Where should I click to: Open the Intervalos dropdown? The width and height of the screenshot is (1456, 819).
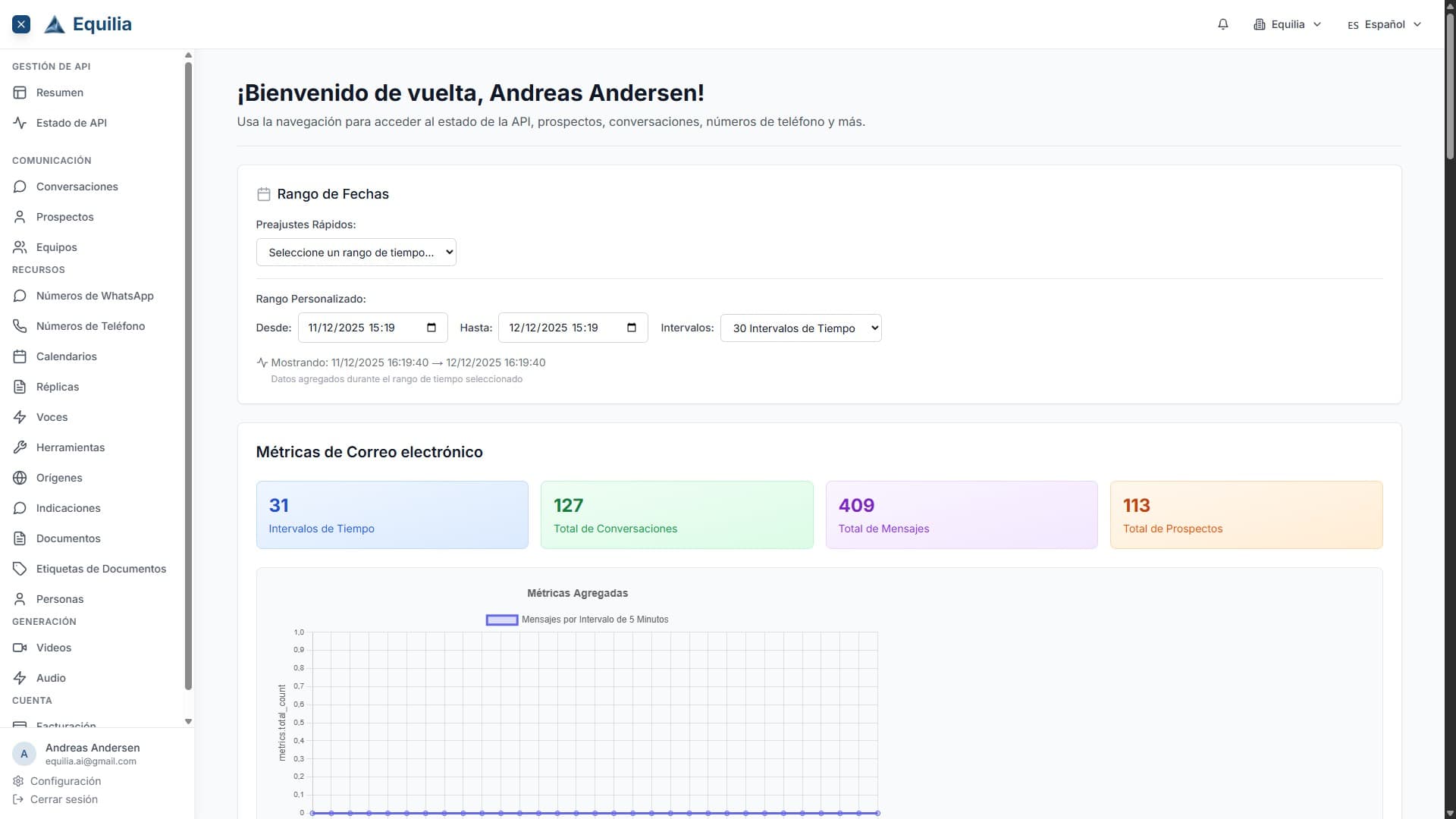pos(801,328)
